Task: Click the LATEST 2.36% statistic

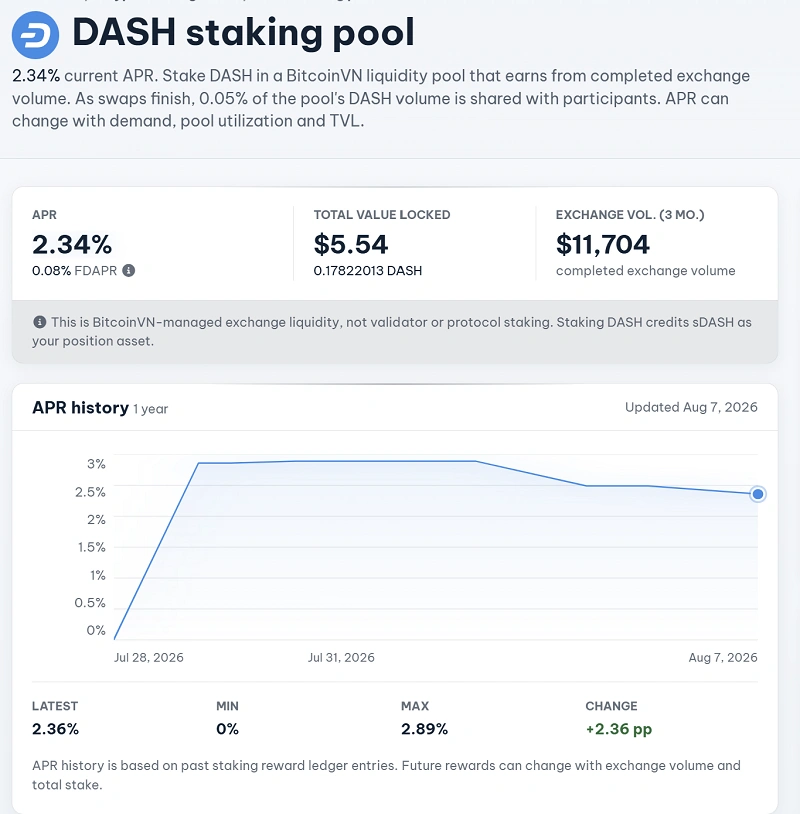Action: [56, 718]
